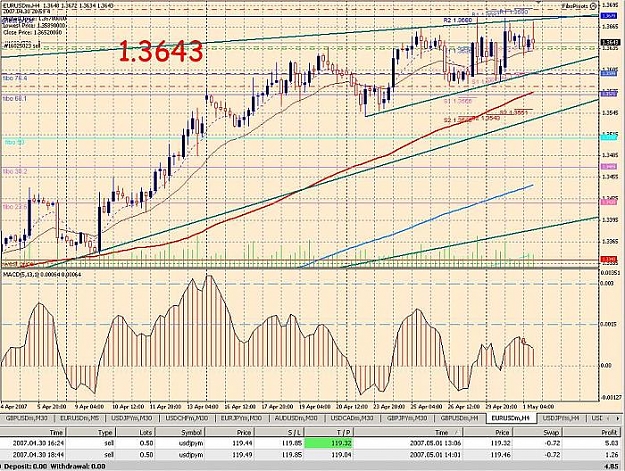Click the FiboPivots indicator smiley icon
The height and width of the screenshot is (471, 625).
tap(593, 6)
